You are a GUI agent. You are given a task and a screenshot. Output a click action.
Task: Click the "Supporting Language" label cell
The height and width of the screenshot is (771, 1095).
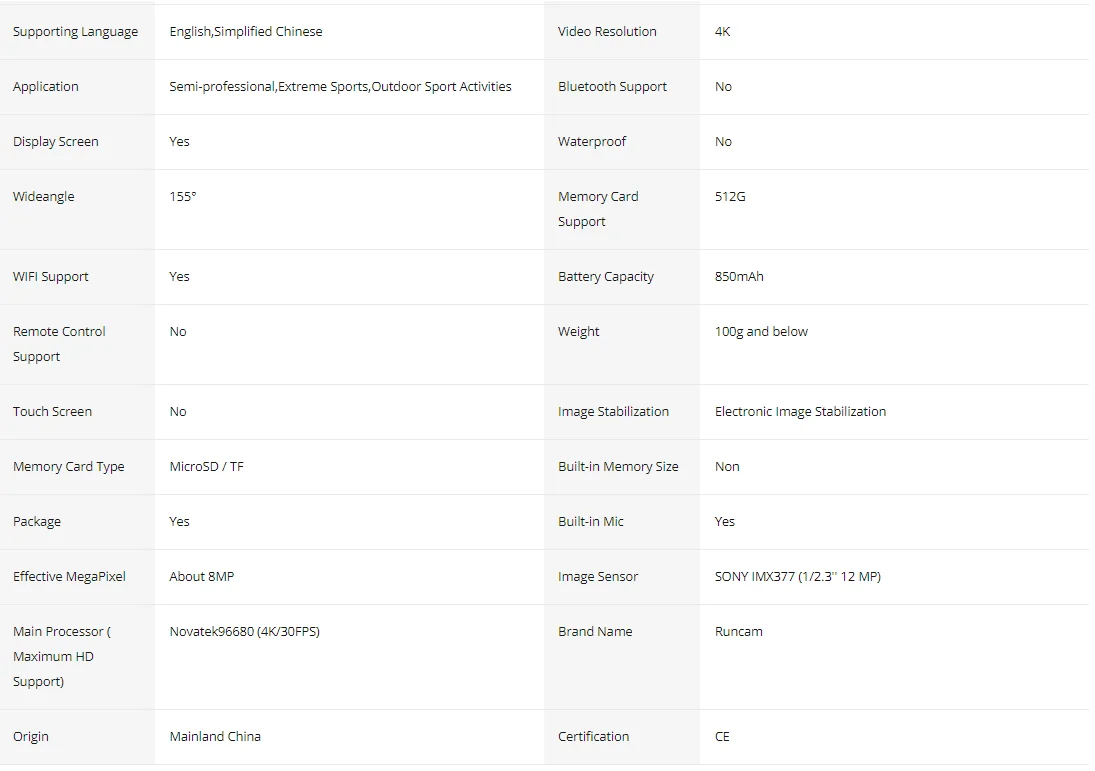pos(75,32)
